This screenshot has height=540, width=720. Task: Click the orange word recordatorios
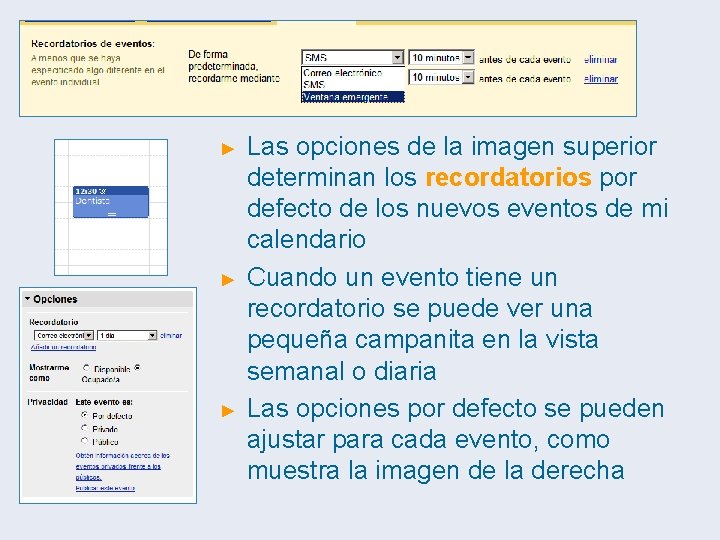[508, 177]
